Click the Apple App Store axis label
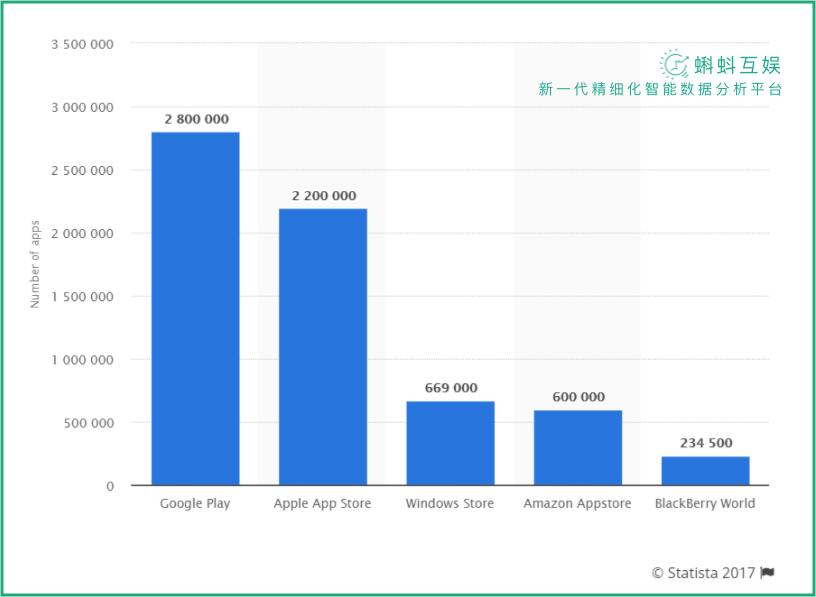This screenshot has height=597, width=816. (323, 504)
